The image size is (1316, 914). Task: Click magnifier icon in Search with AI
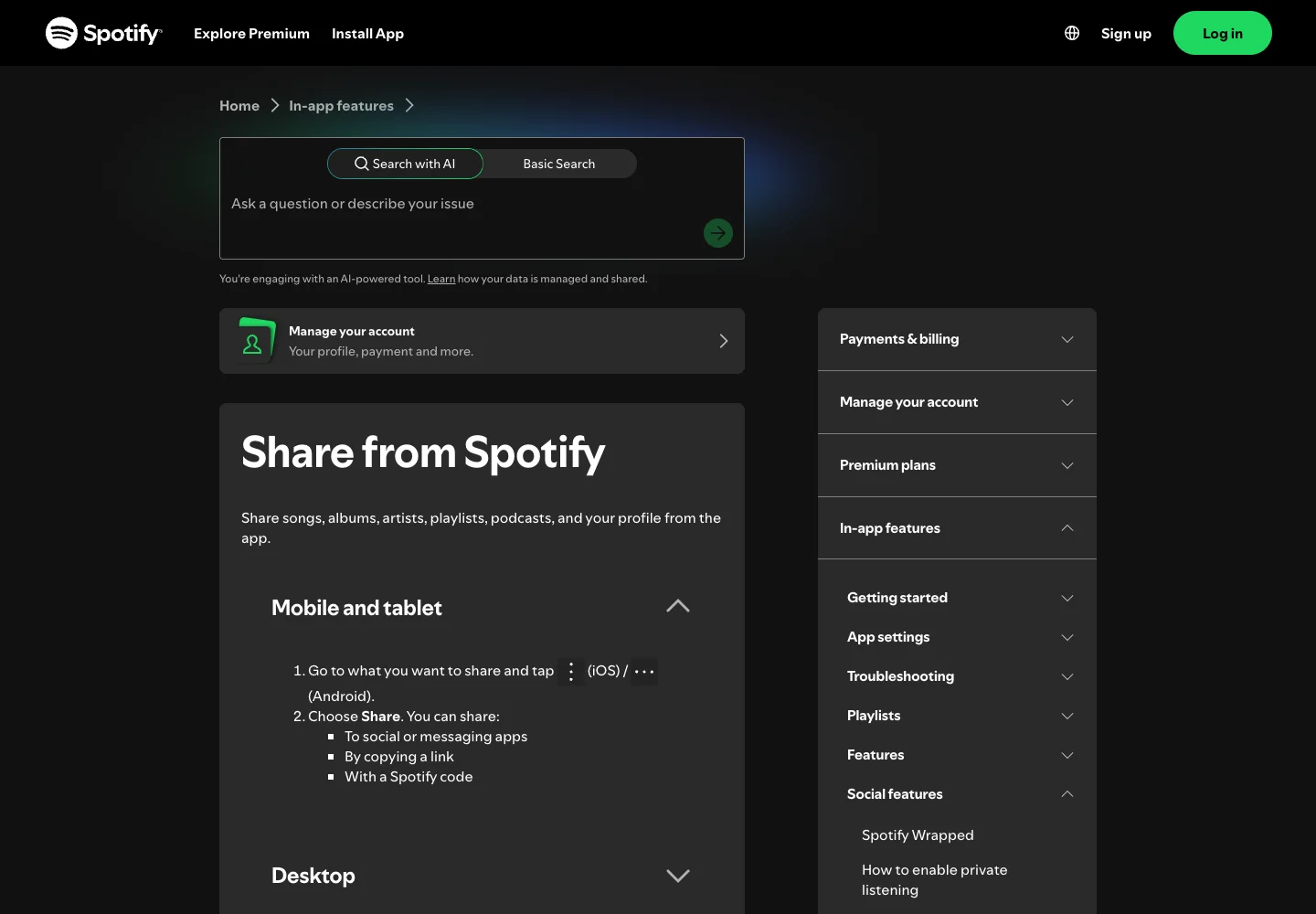[362, 164]
